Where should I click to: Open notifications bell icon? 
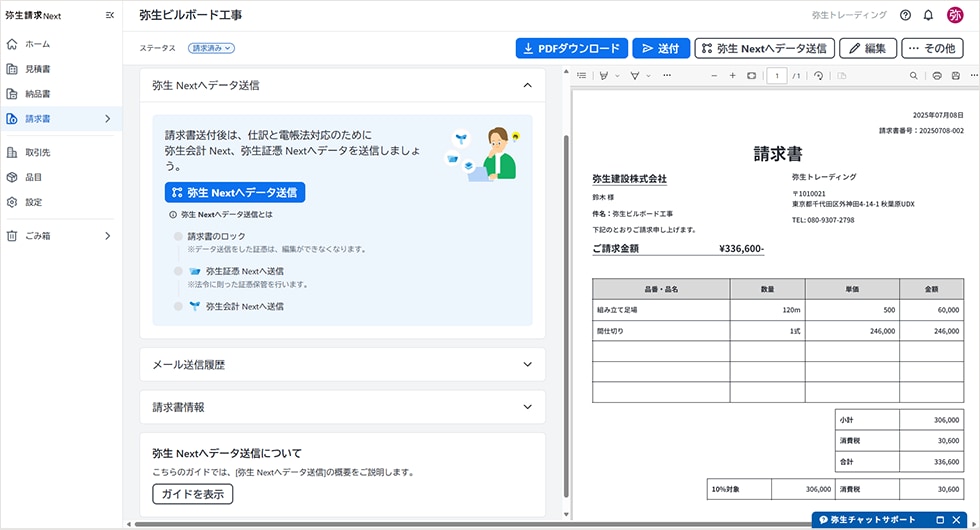928,15
